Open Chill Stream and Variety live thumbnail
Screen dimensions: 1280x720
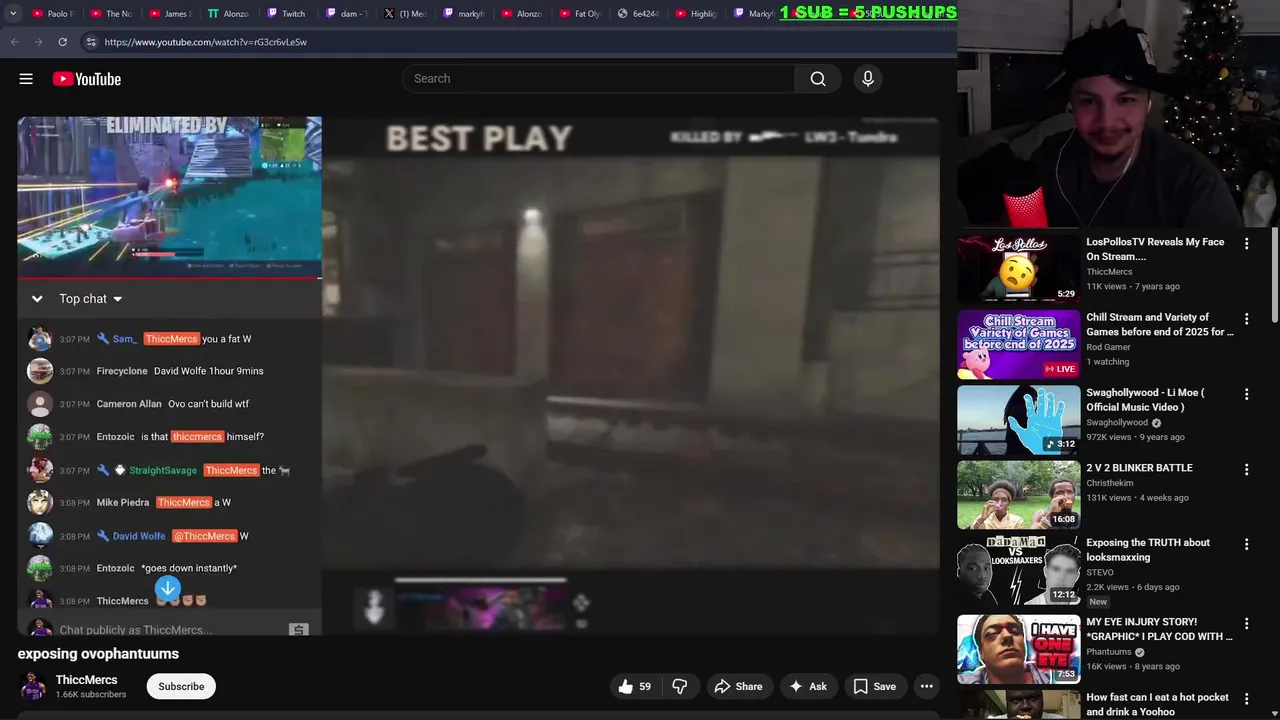coord(1018,345)
